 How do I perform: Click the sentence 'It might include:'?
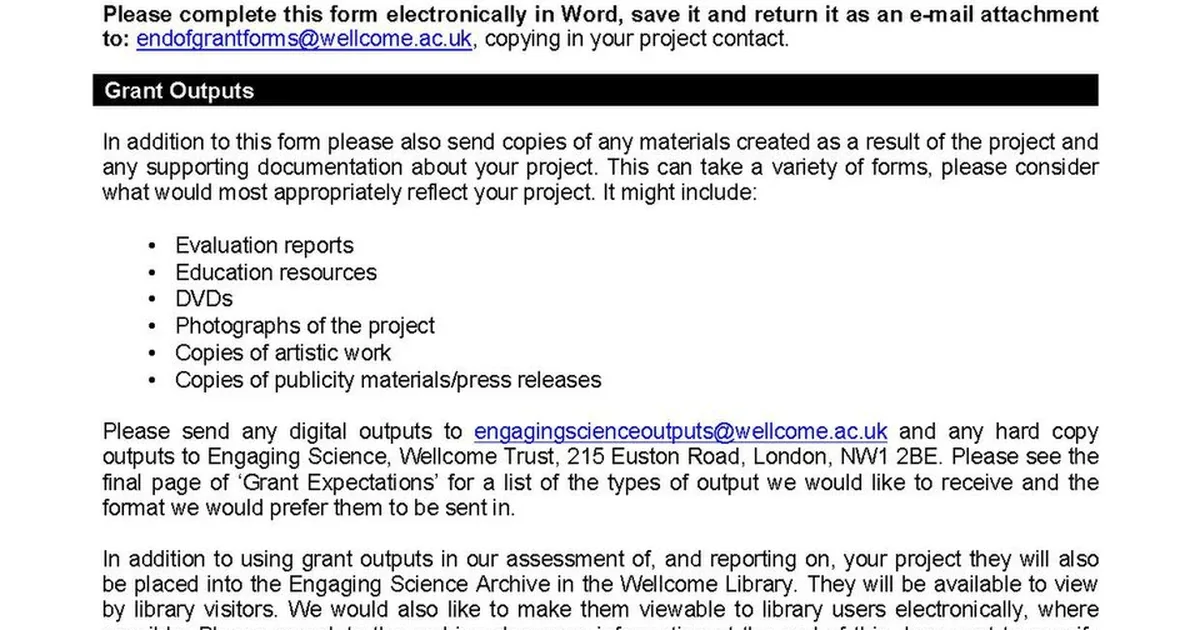[681, 192]
